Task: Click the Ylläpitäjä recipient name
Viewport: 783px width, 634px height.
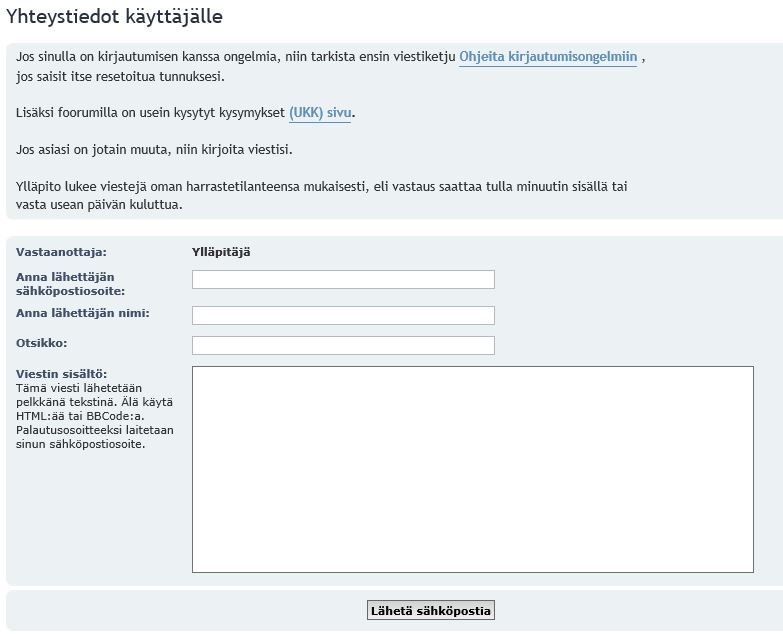Action: click(221, 252)
